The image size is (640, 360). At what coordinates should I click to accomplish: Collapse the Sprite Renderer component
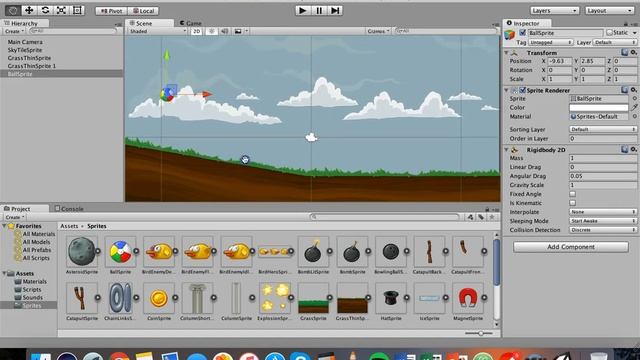tap(507, 90)
